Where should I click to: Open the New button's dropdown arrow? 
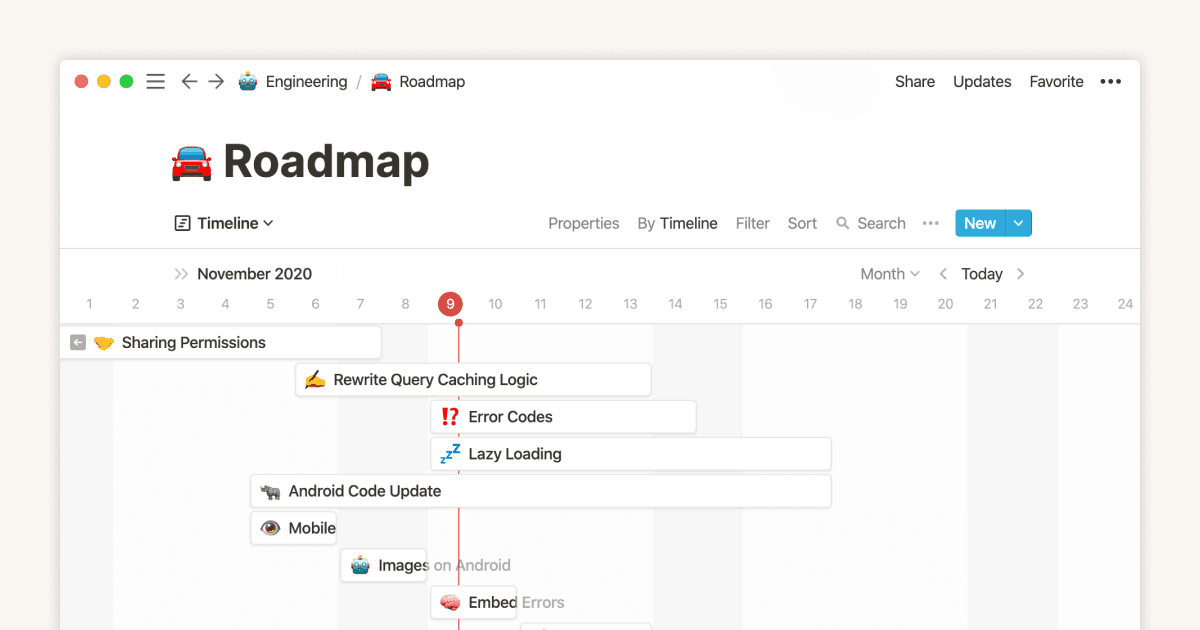(1020, 223)
